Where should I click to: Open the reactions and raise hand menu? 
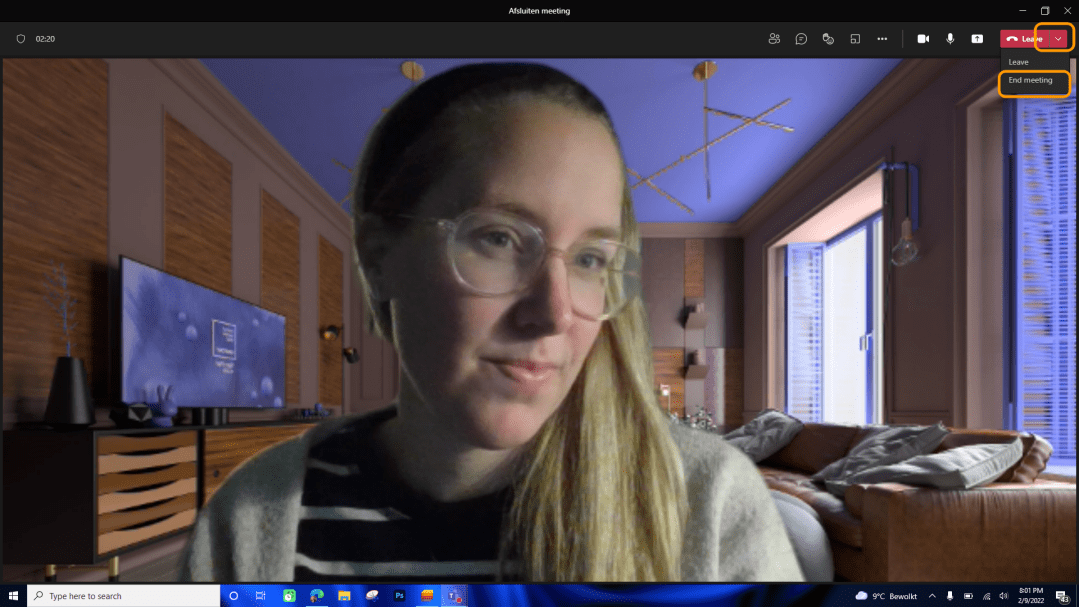[x=828, y=39]
